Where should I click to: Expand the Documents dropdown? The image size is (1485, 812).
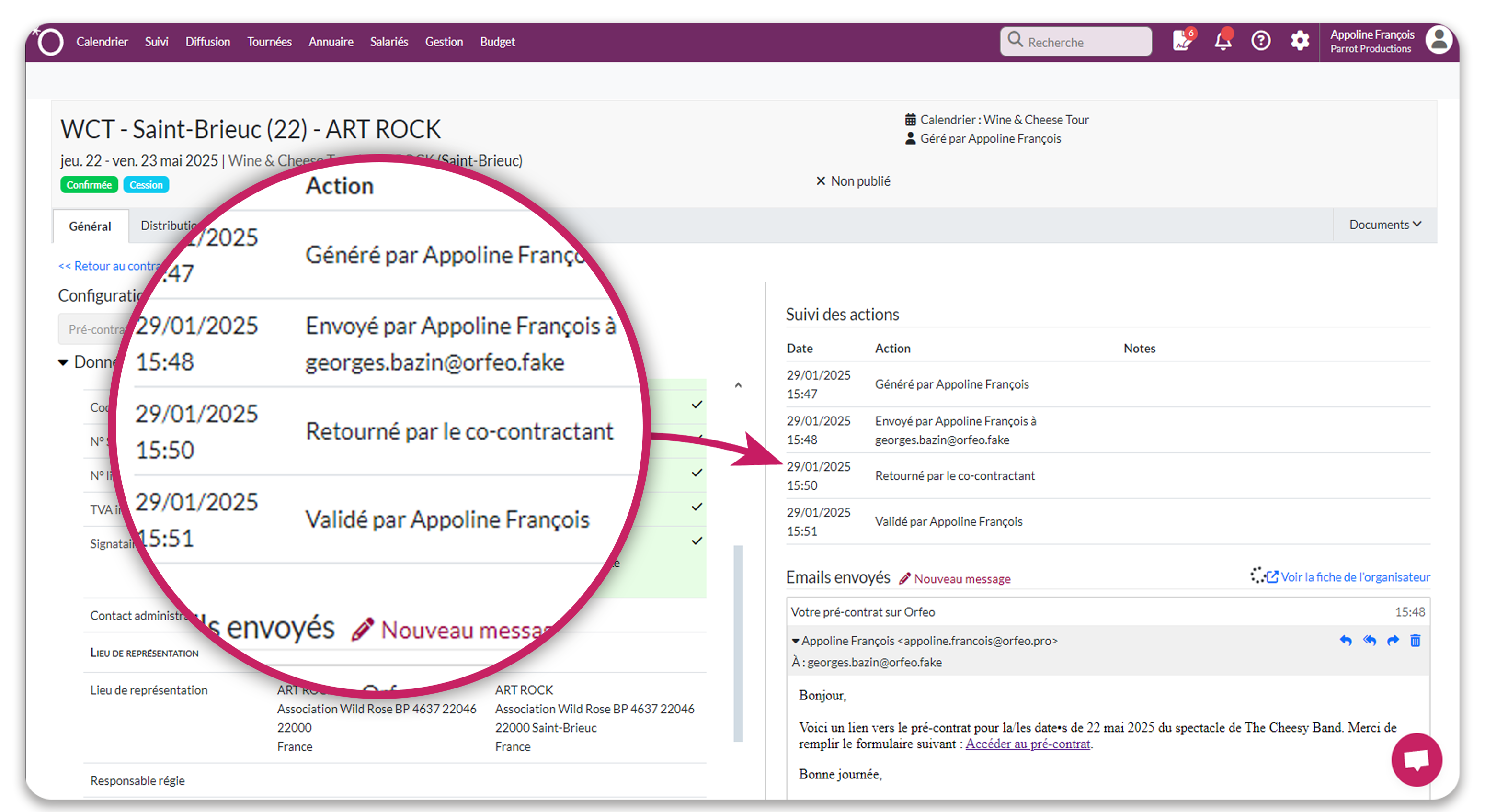1385,225
